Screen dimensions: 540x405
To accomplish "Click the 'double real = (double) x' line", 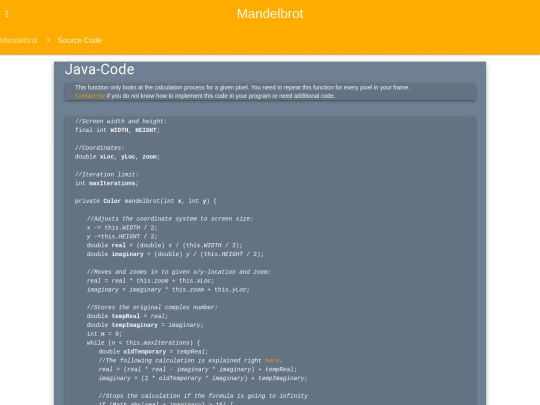I will click(165, 245).
